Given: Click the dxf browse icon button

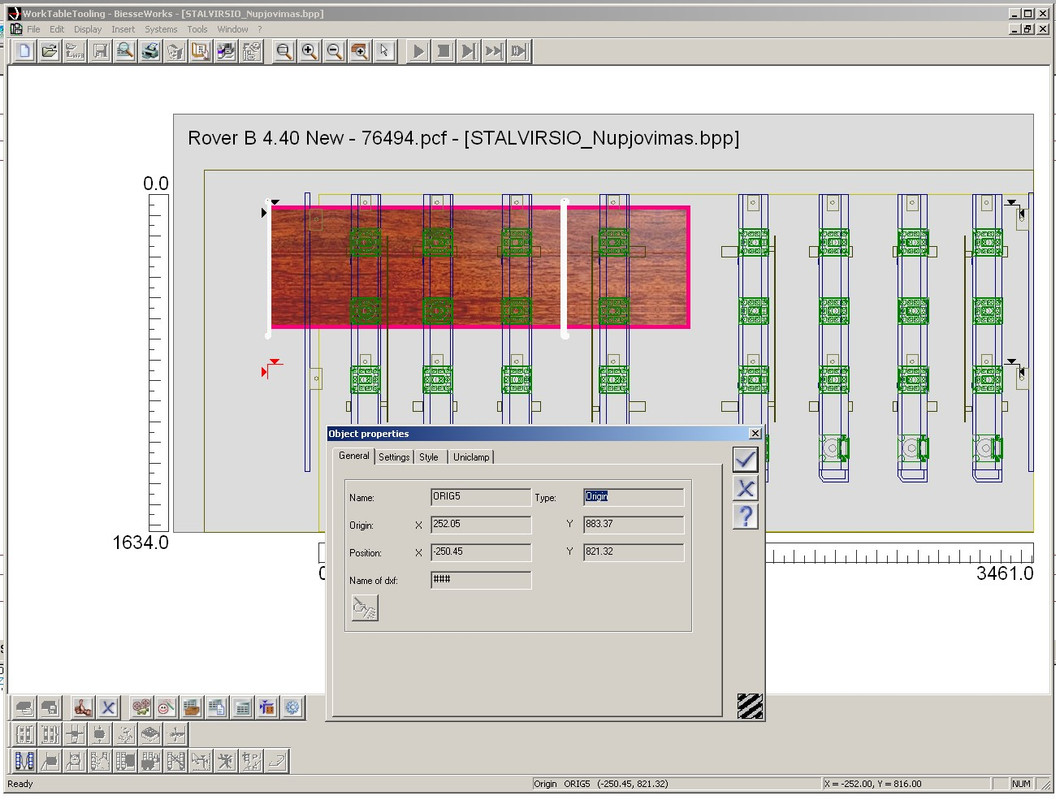Looking at the screenshot, I should (x=365, y=608).
